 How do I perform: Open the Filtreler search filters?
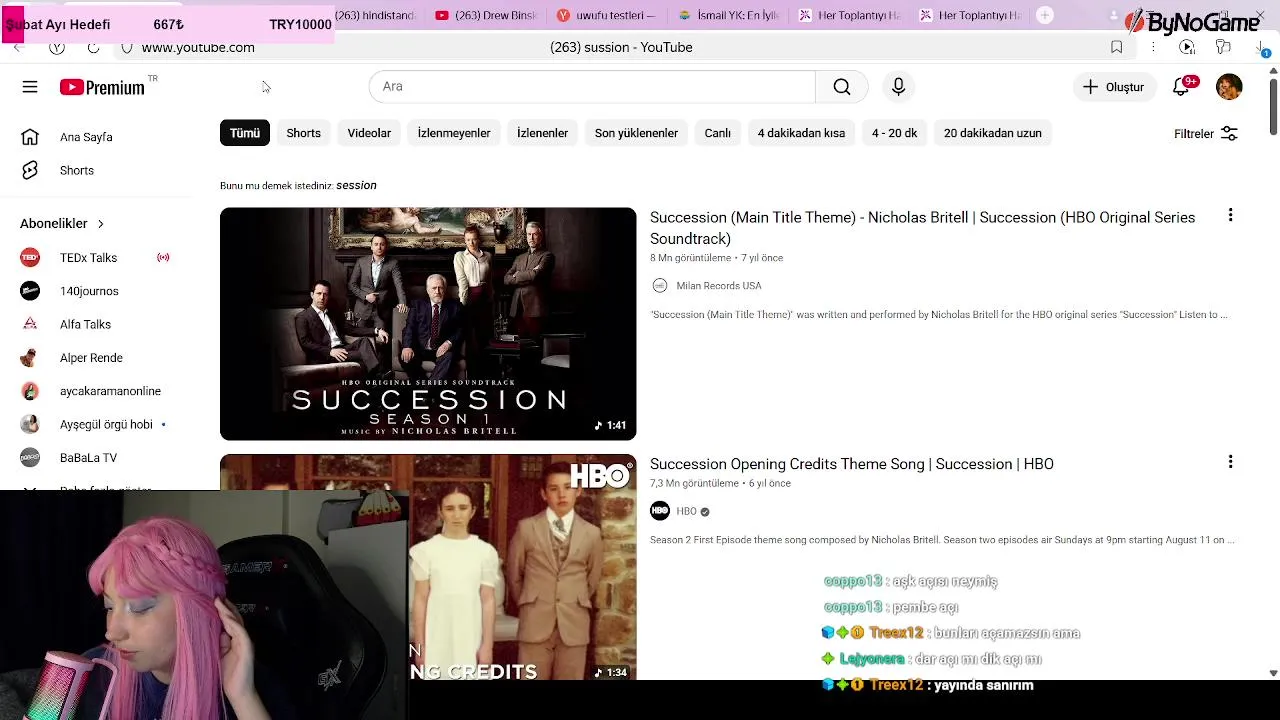[x=1206, y=134]
